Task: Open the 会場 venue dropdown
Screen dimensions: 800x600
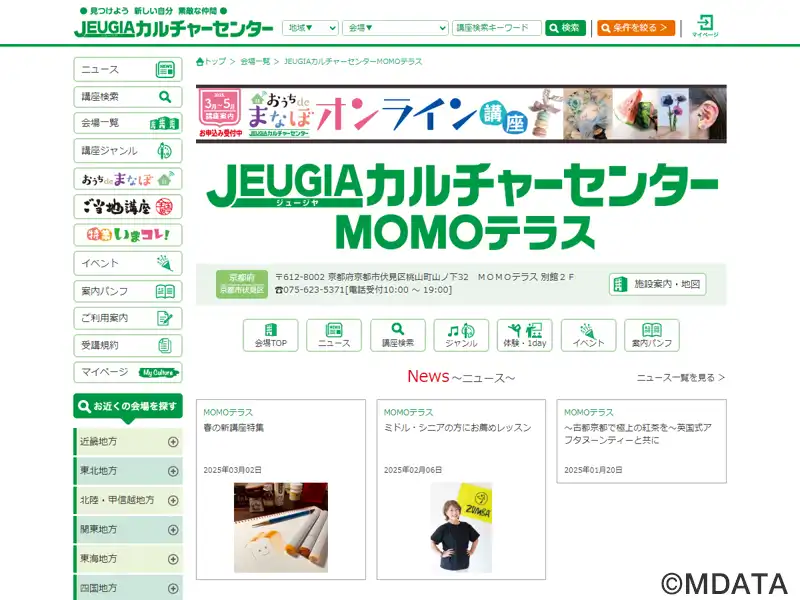Action: click(395, 28)
